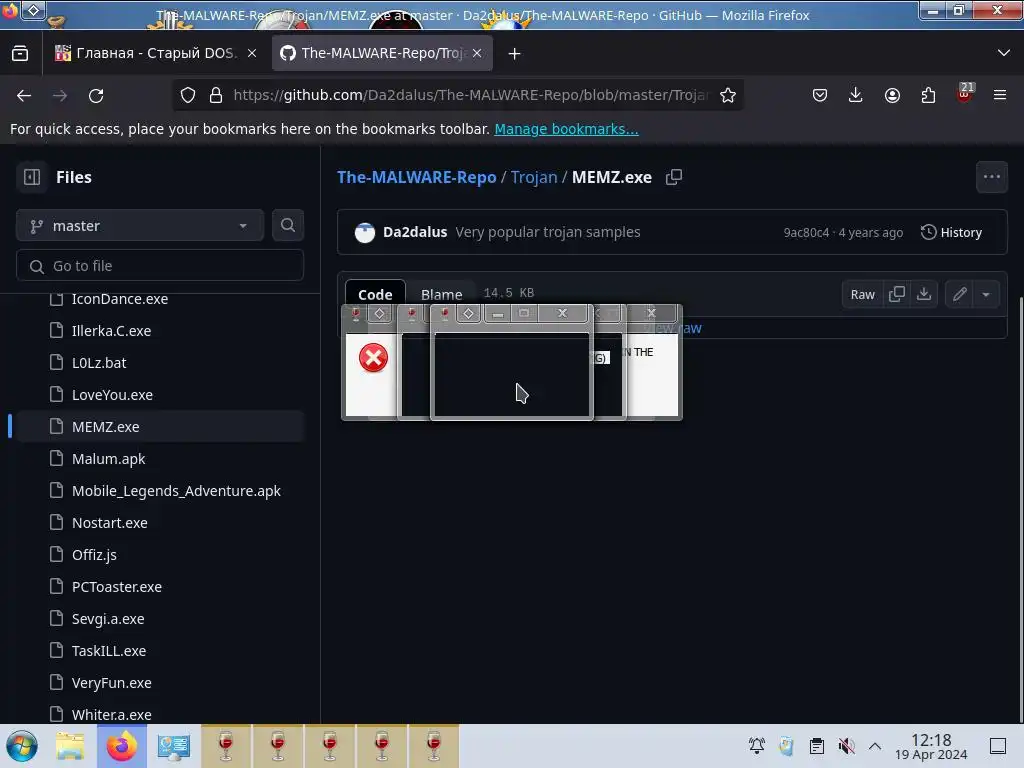The image size is (1024, 768).
Task: Close the Главная - Старый DOS tab
Action: [x=252, y=54]
